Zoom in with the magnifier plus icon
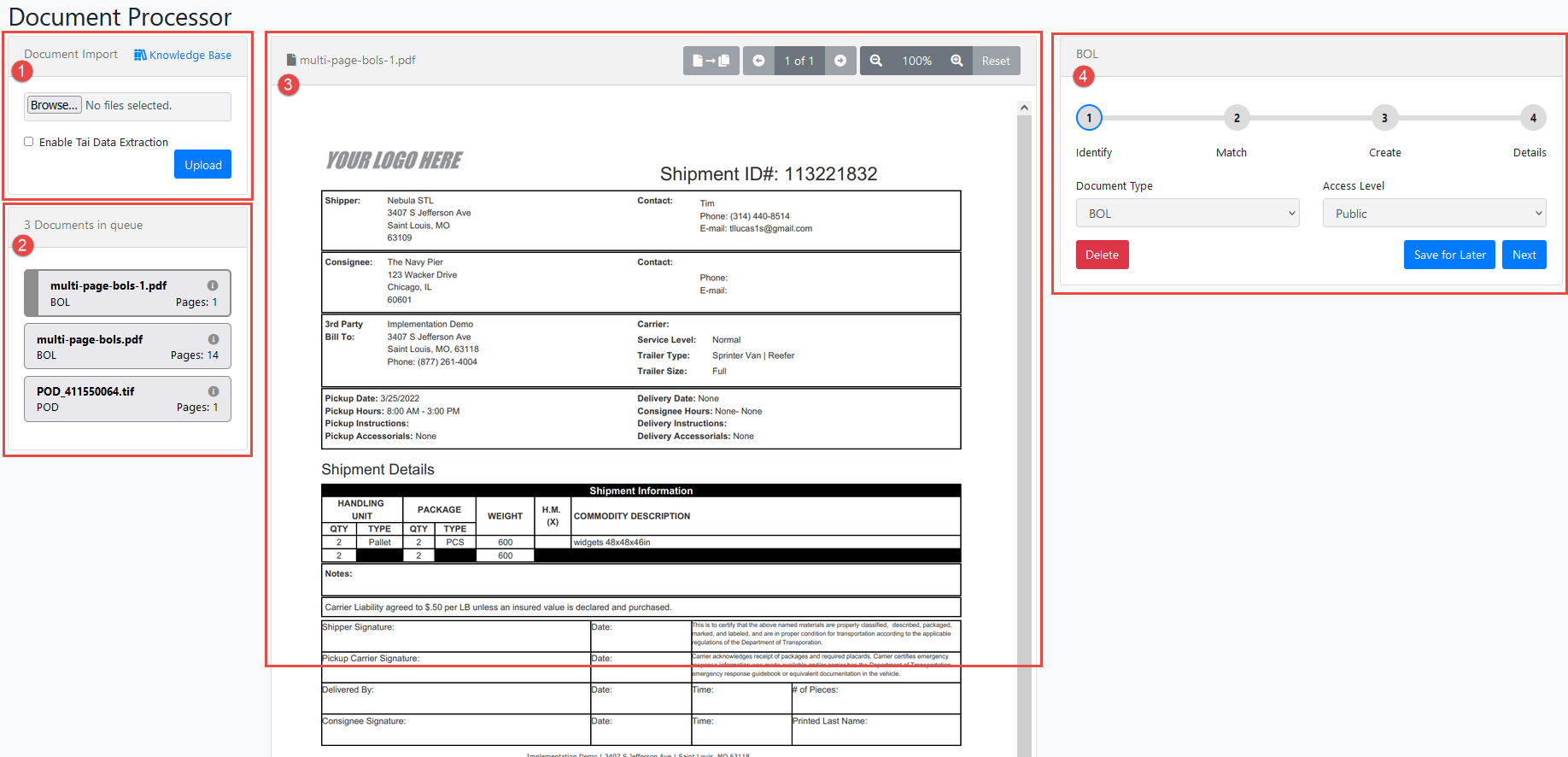The width and height of the screenshot is (1568, 757). click(x=957, y=61)
